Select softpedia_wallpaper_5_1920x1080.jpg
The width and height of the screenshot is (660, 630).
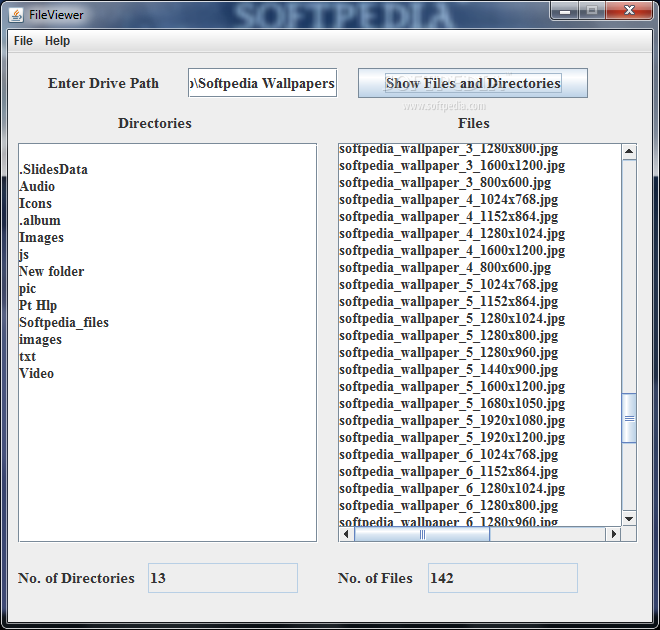pyautogui.click(x=452, y=420)
